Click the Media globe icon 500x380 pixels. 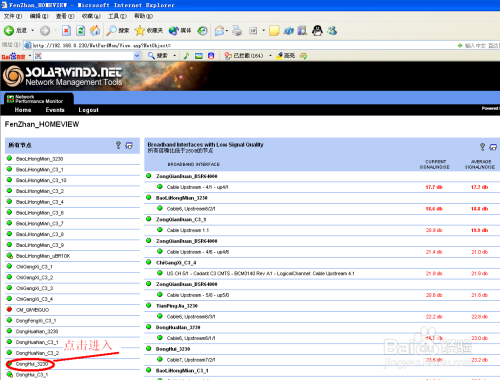[x=173, y=31]
